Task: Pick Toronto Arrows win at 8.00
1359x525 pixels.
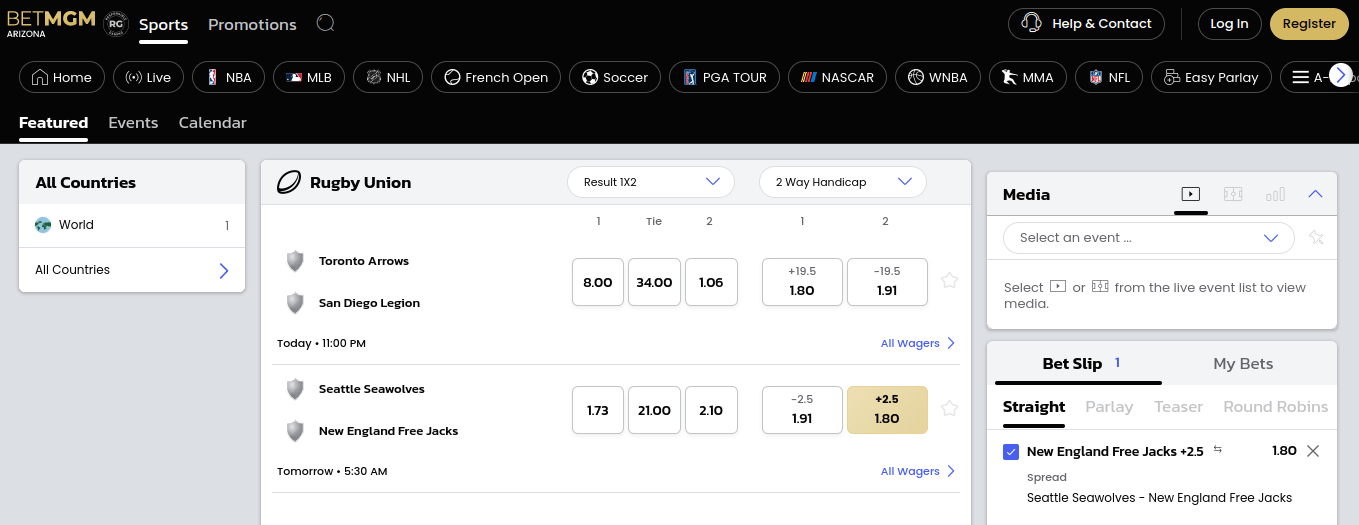Action: pos(598,282)
